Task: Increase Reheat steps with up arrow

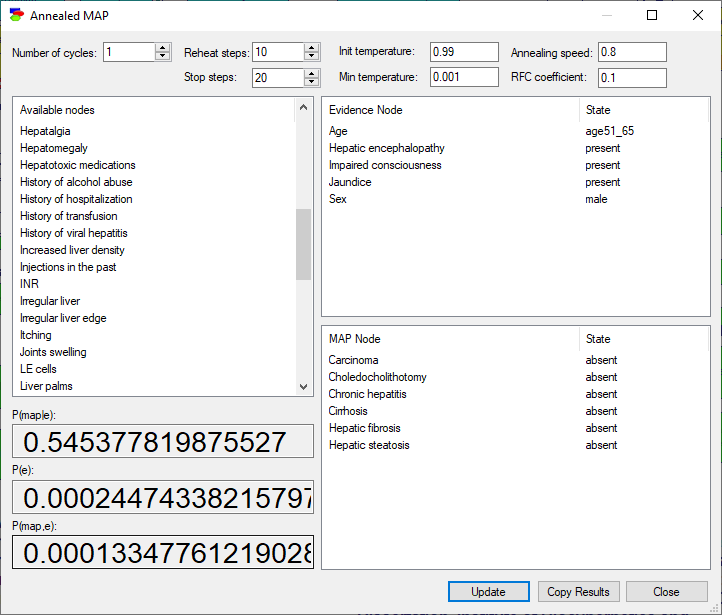Action: coord(311,48)
